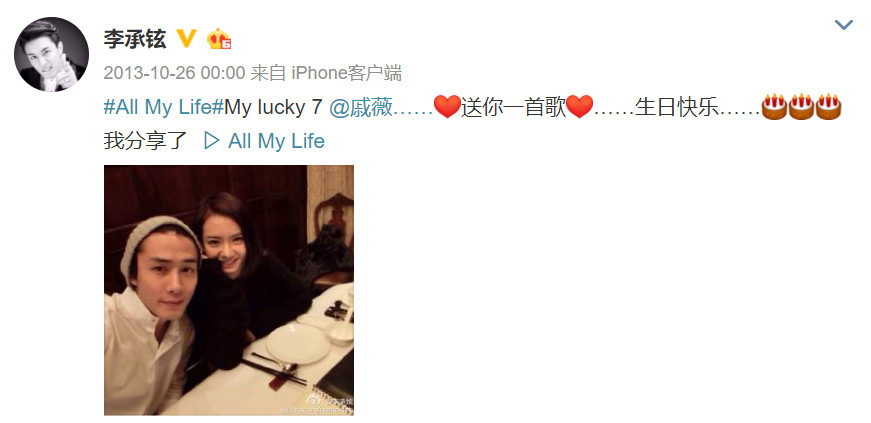This screenshot has height=423, width=871.
Task: Enlarge the attached couple photo
Action: pyautogui.click(x=229, y=290)
